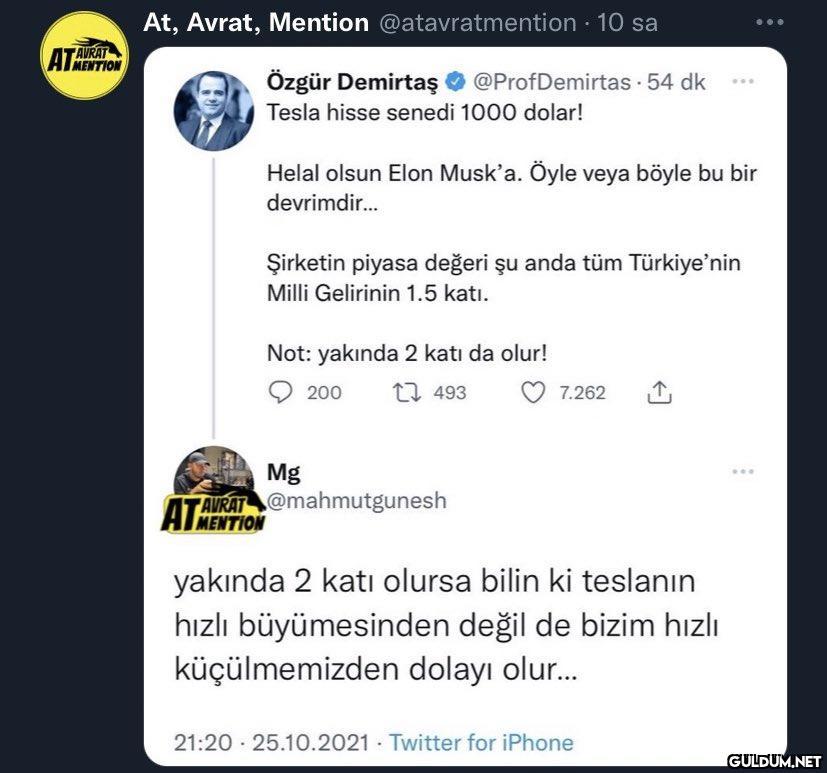Click the share icon on the Tesla tweet

(658, 393)
